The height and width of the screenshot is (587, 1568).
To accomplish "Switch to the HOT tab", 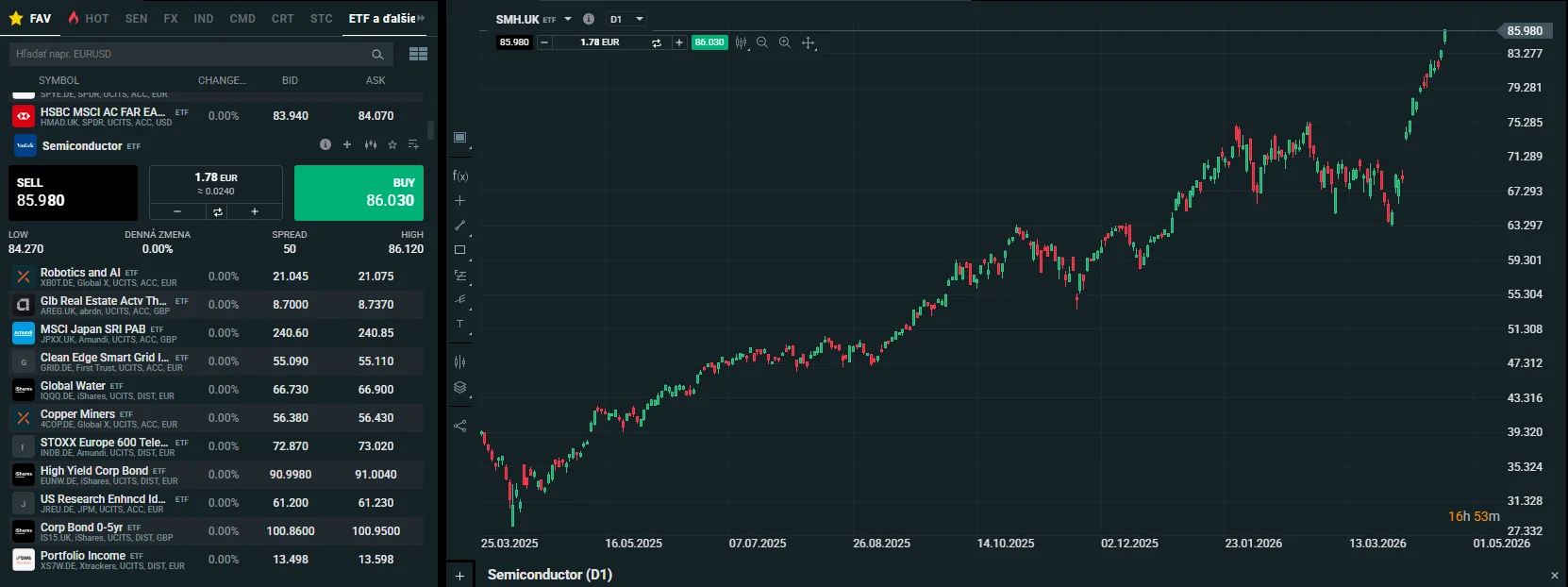I will (89, 18).
